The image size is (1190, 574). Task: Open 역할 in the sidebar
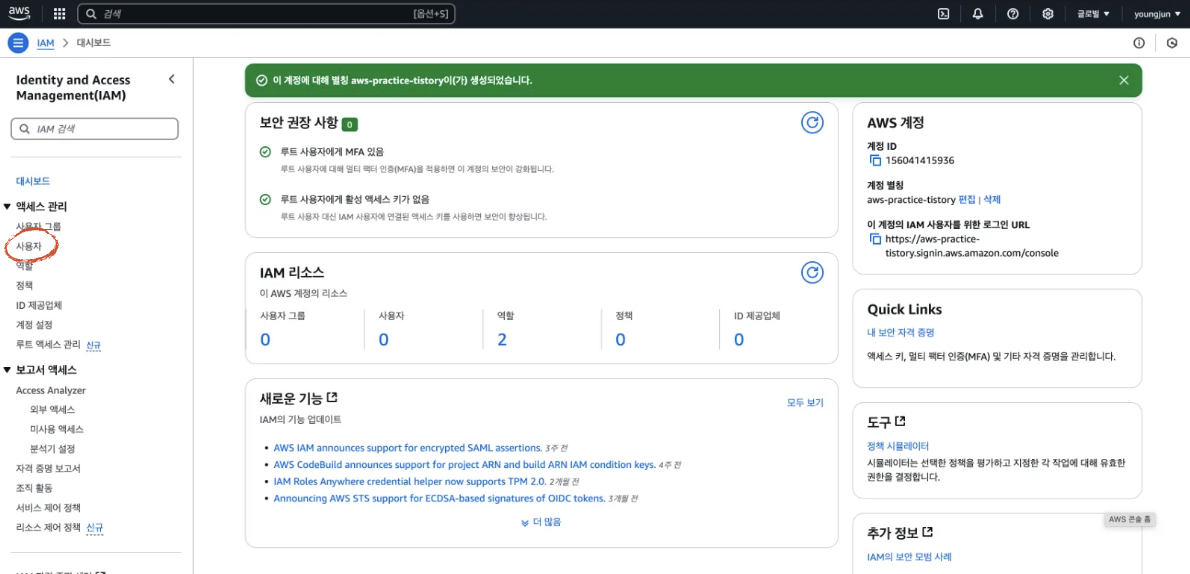pos(24,266)
